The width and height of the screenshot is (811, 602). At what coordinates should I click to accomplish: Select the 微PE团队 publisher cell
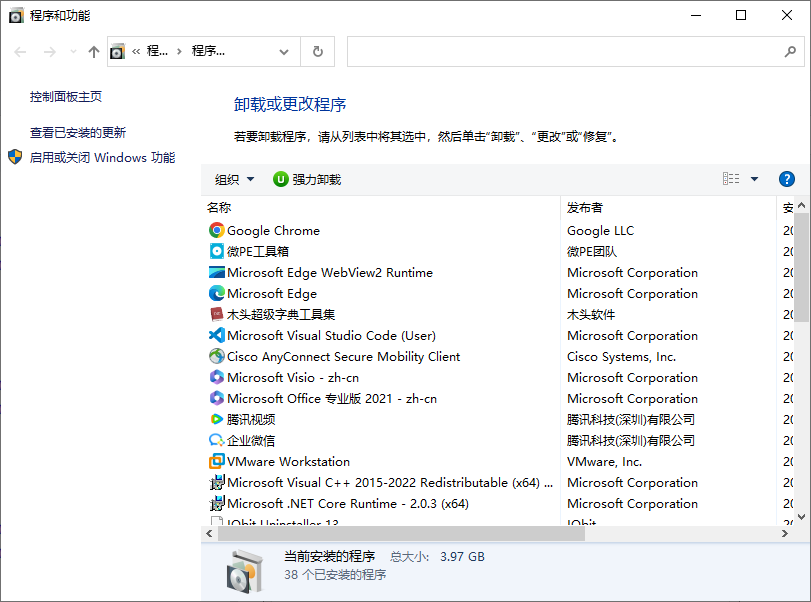pos(592,251)
